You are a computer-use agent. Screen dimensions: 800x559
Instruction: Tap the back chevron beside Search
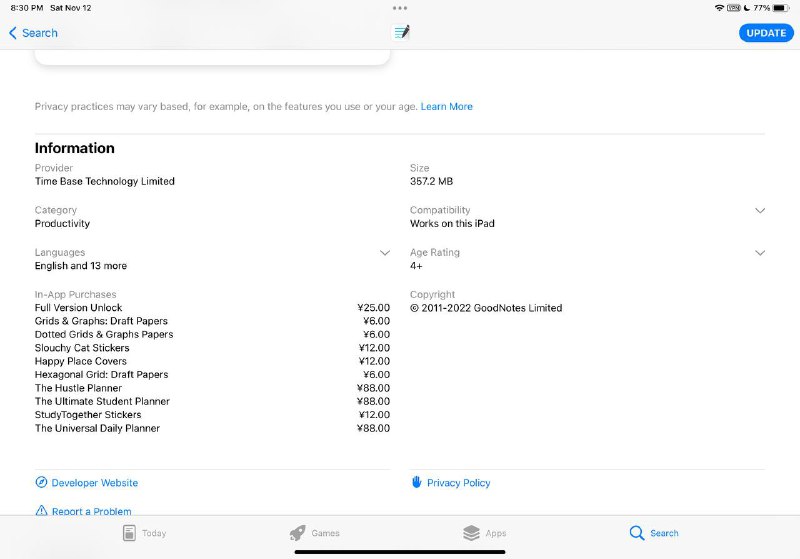coord(13,33)
